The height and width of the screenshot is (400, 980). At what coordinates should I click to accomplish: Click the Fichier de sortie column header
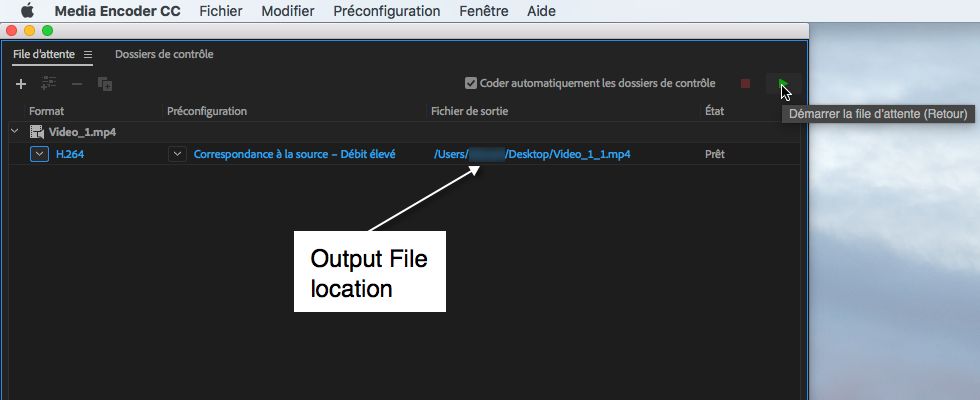[469, 111]
